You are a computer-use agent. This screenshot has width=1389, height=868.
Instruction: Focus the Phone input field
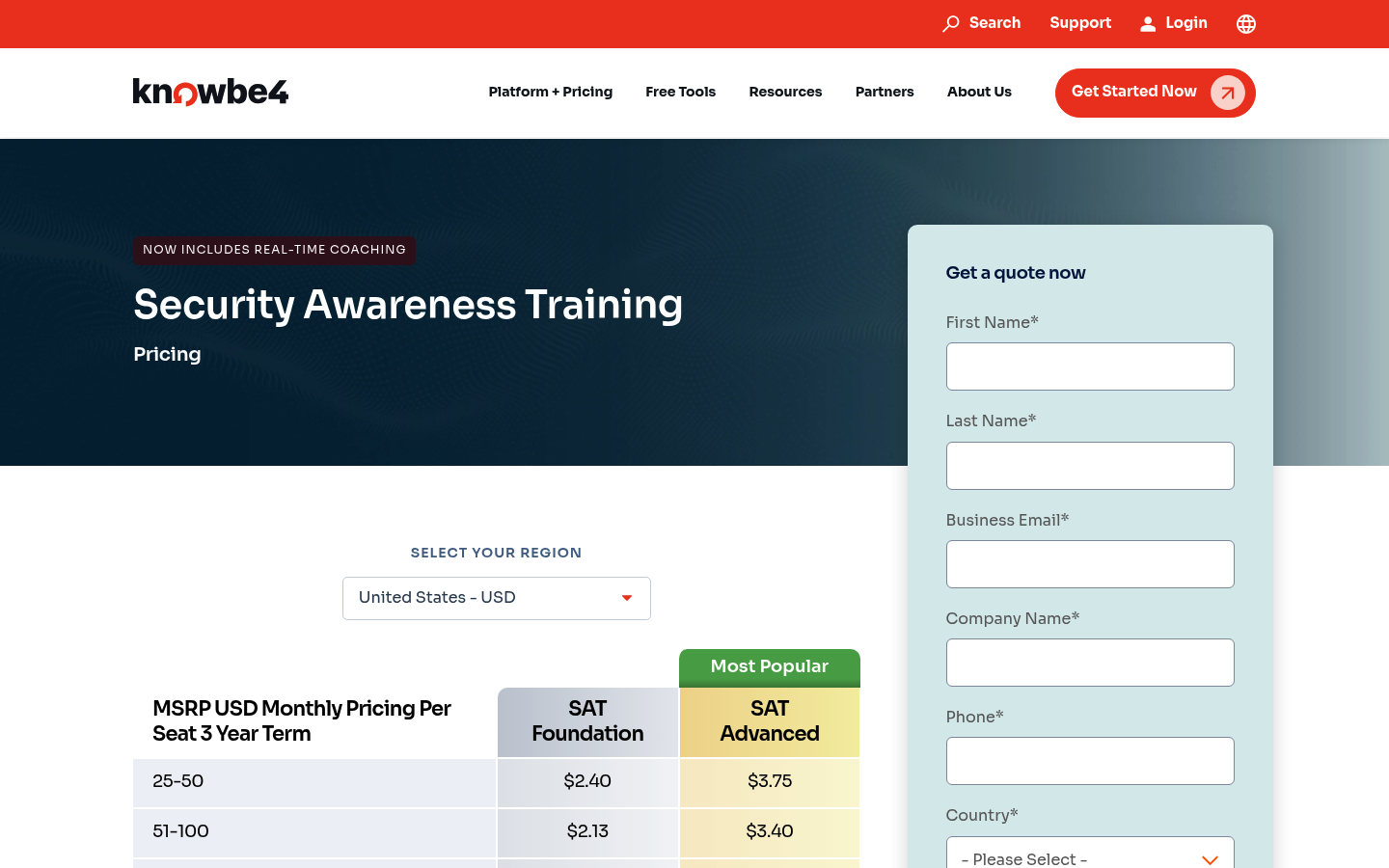[x=1090, y=761]
